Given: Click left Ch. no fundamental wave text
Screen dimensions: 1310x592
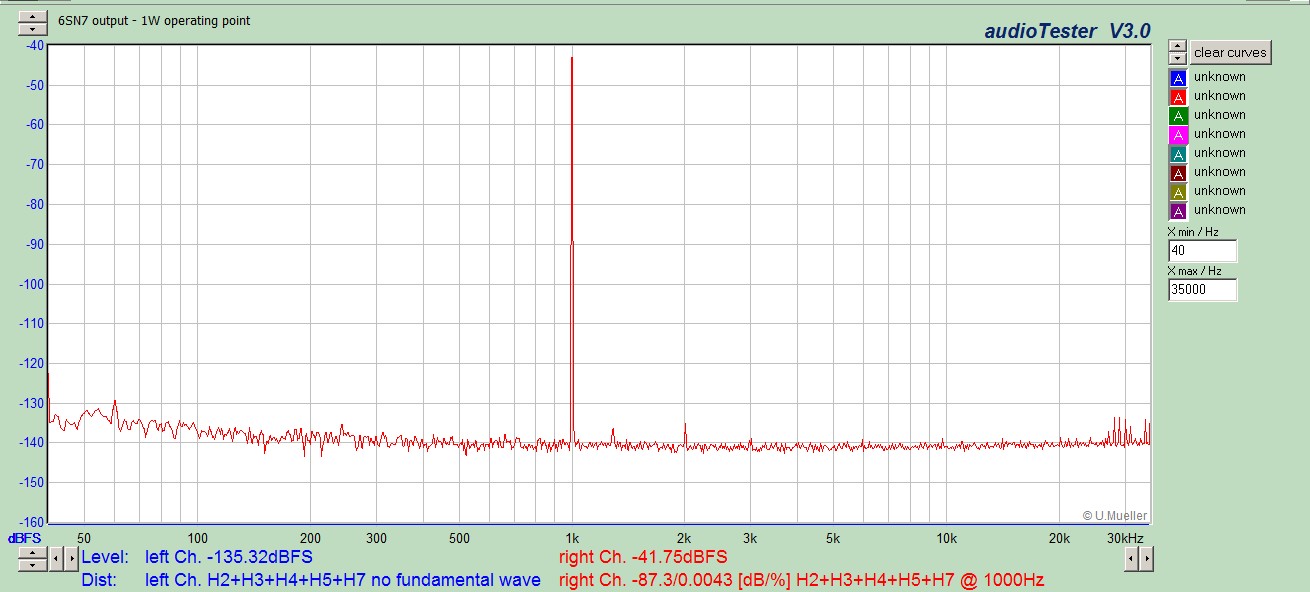Looking at the screenshot, I should (343, 580).
